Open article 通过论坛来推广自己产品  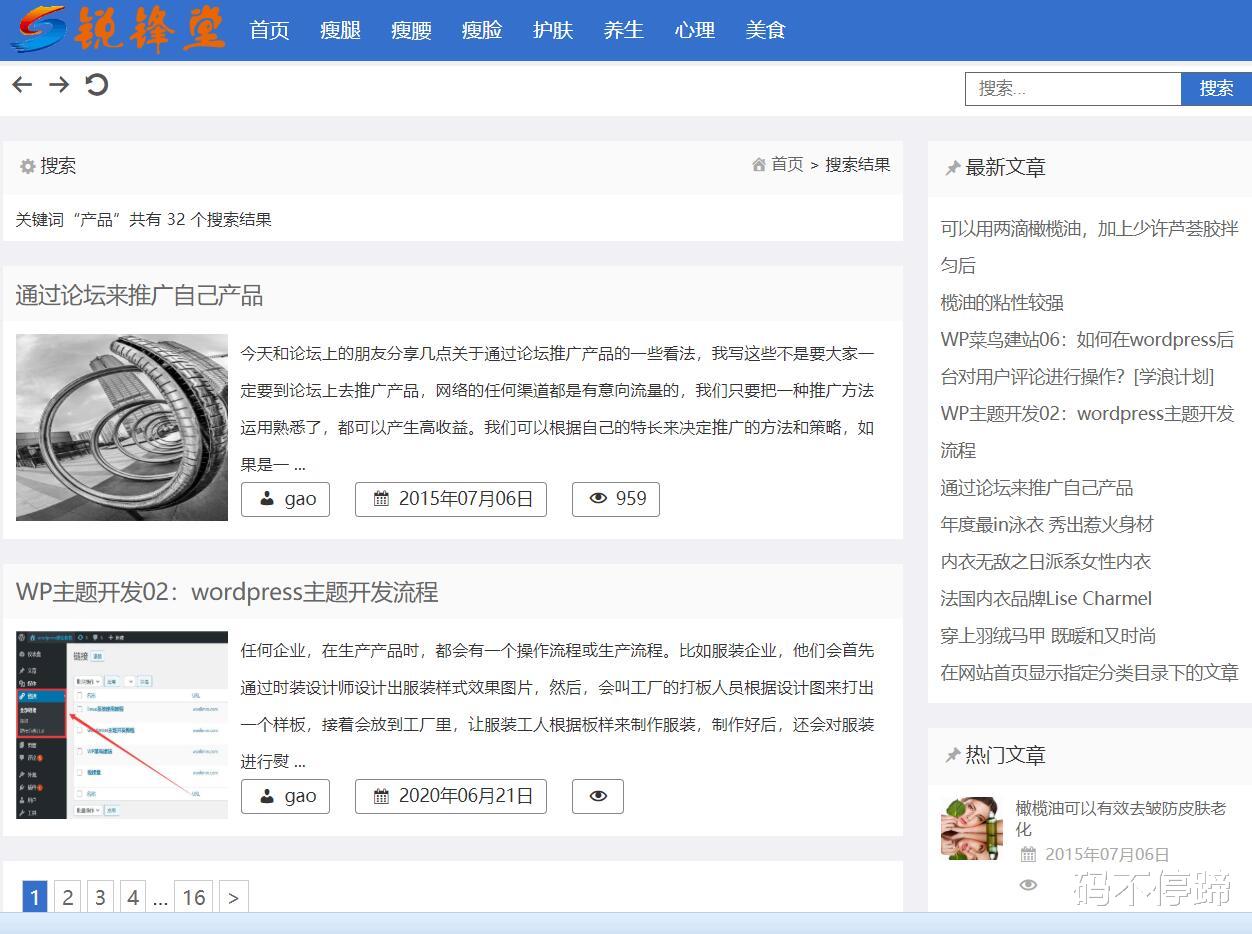click(140, 295)
